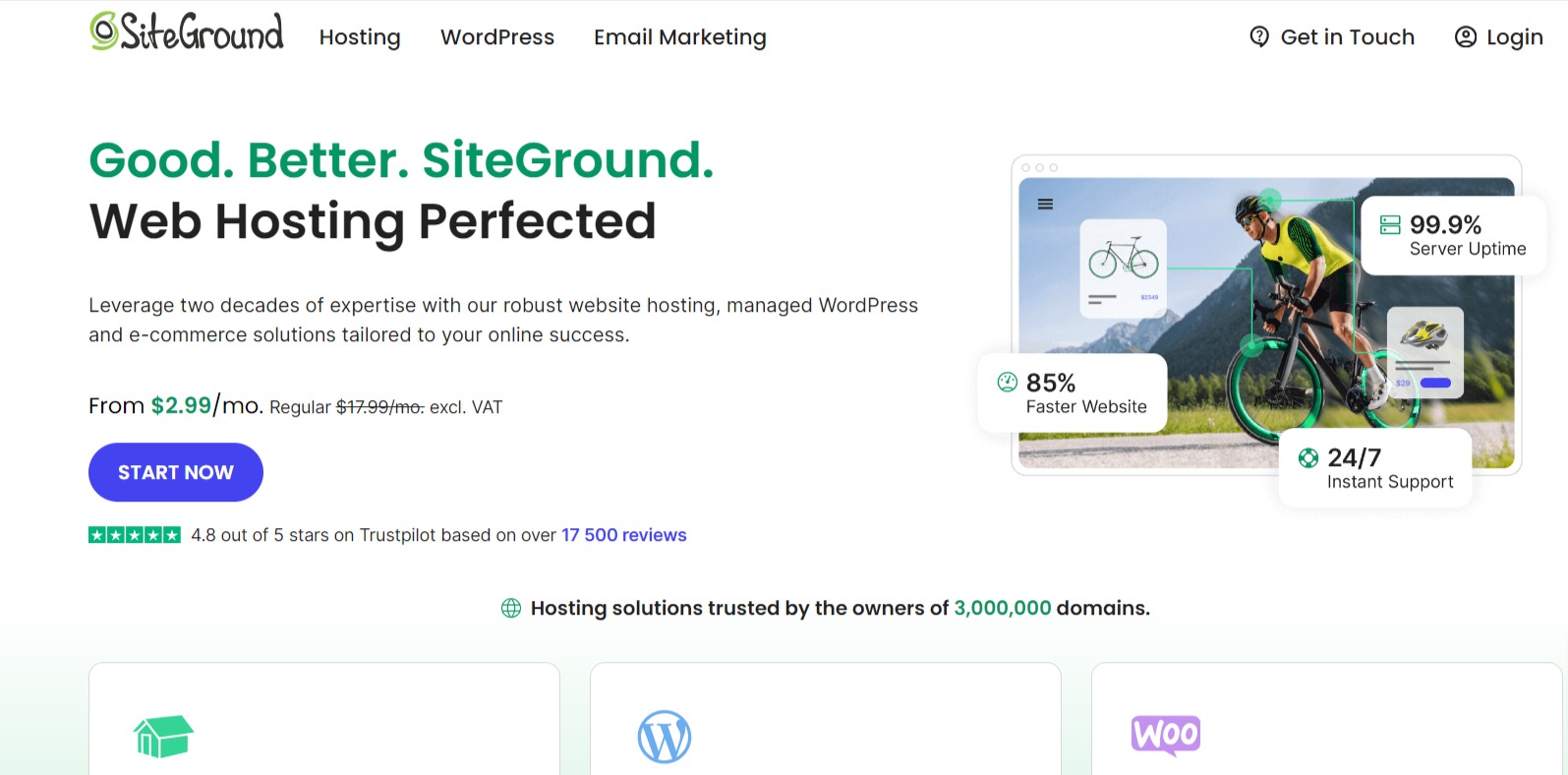Click the SiteGround logo
This screenshot has height=775, width=1568.
(187, 32)
